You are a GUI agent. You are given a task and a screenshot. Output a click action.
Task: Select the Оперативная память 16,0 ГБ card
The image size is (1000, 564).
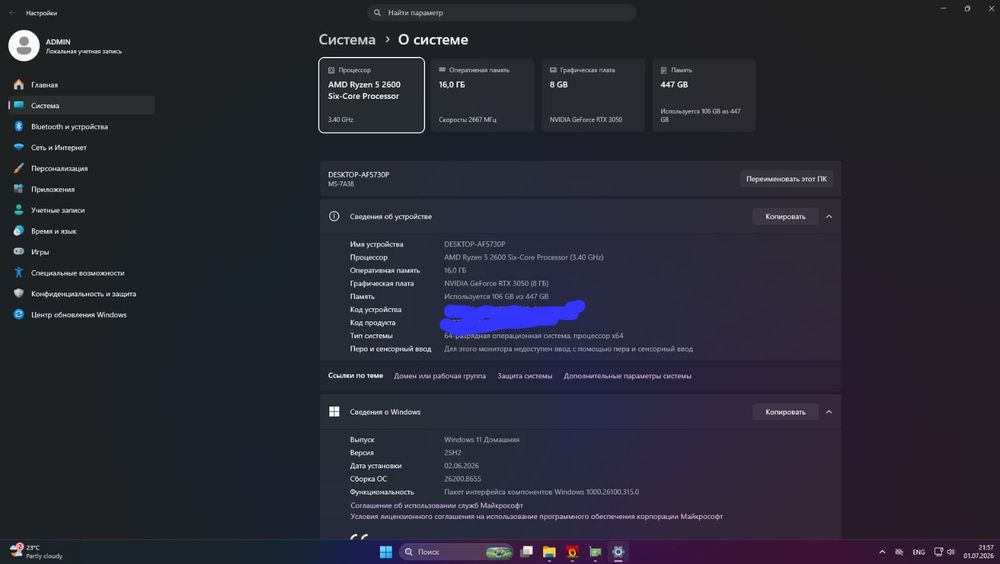[482, 95]
